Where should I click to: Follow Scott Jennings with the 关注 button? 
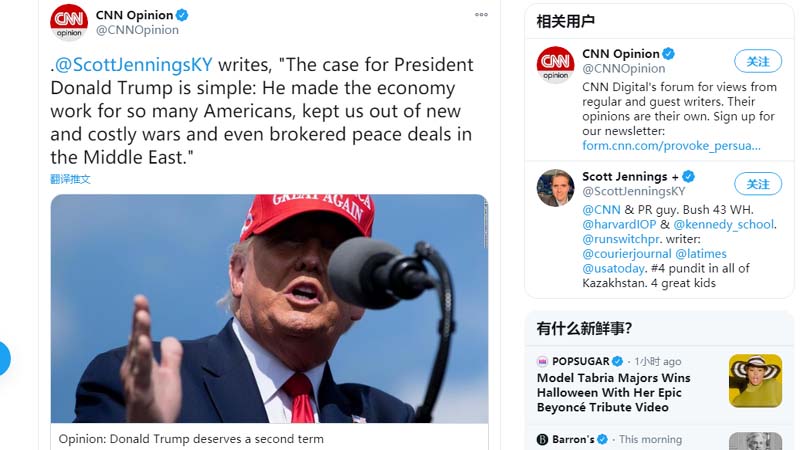(758, 184)
